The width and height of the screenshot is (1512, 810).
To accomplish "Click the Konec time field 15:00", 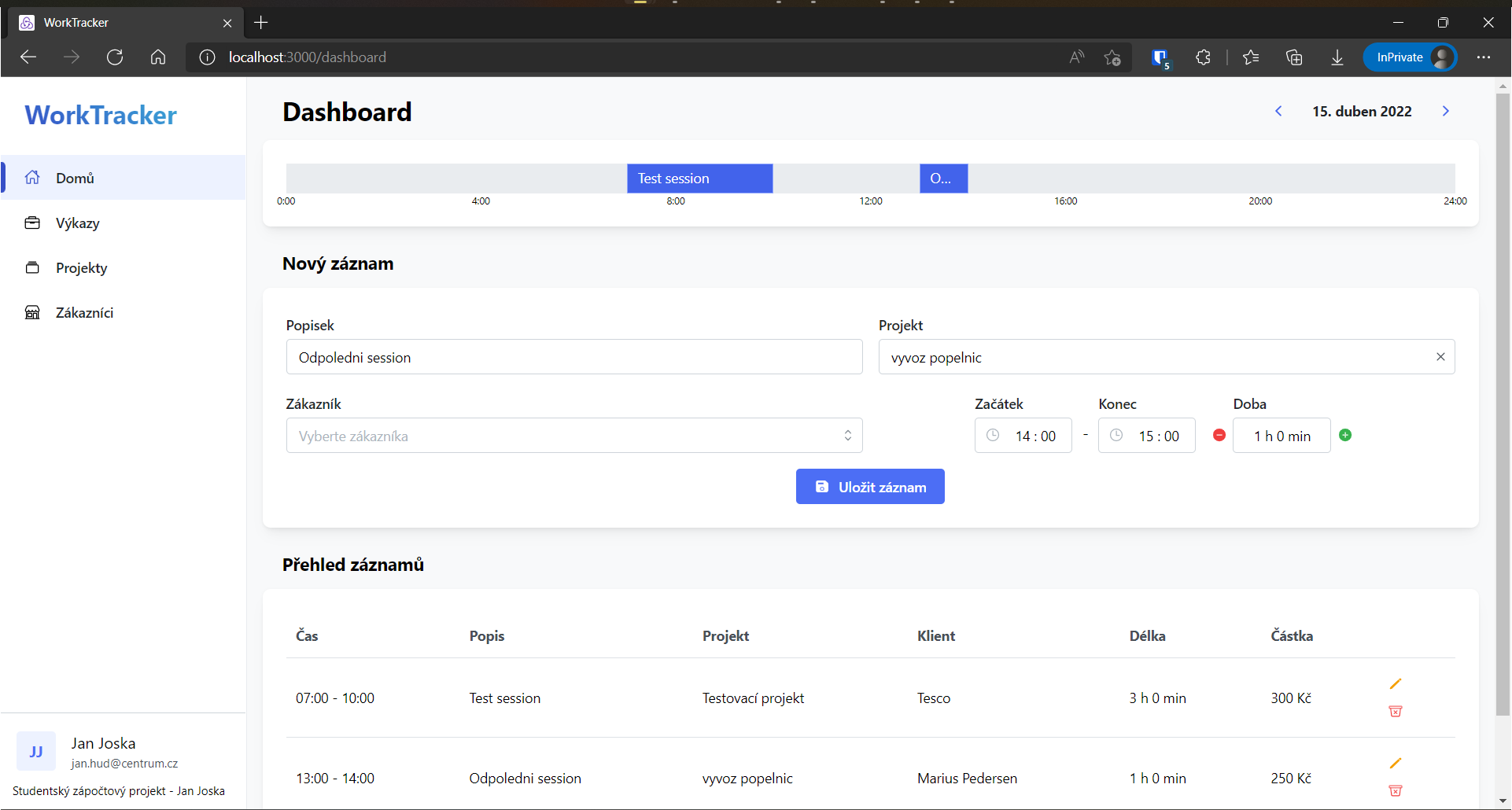I will (x=1146, y=436).
